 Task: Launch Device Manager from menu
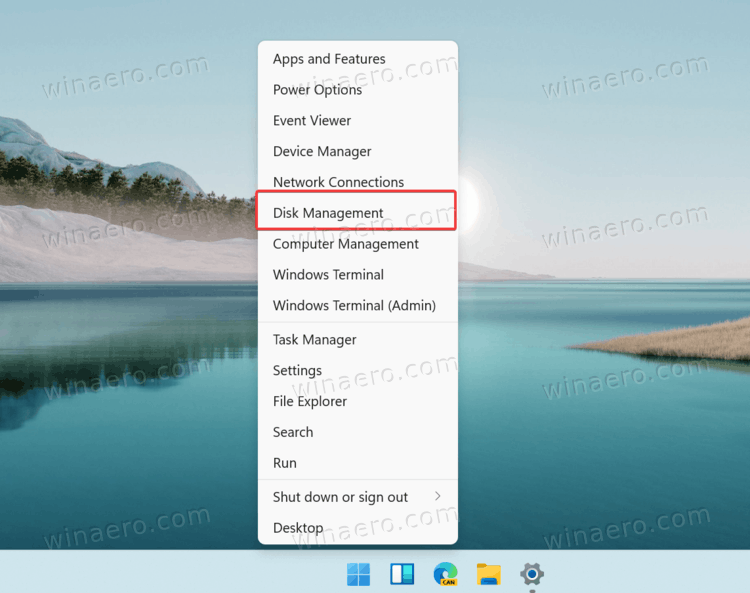tap(358, 151)
